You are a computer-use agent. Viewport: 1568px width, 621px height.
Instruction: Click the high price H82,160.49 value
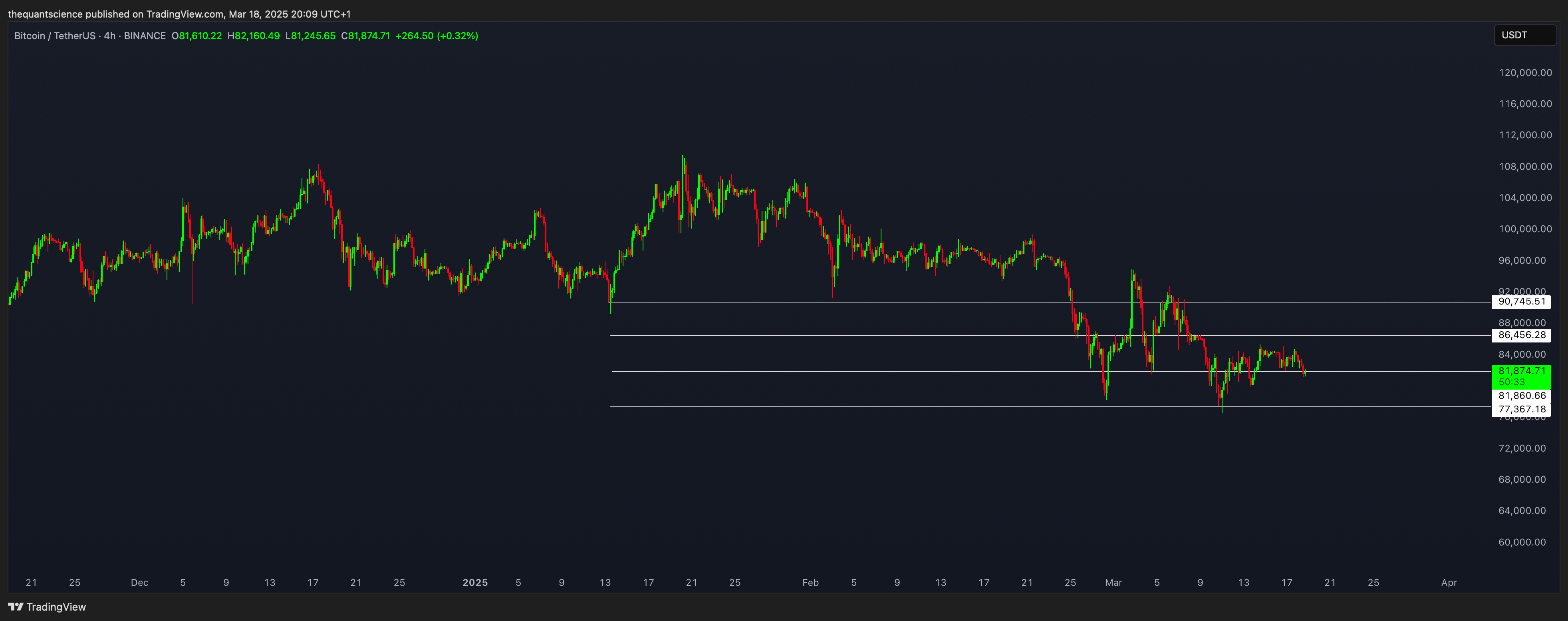[254, 36]
